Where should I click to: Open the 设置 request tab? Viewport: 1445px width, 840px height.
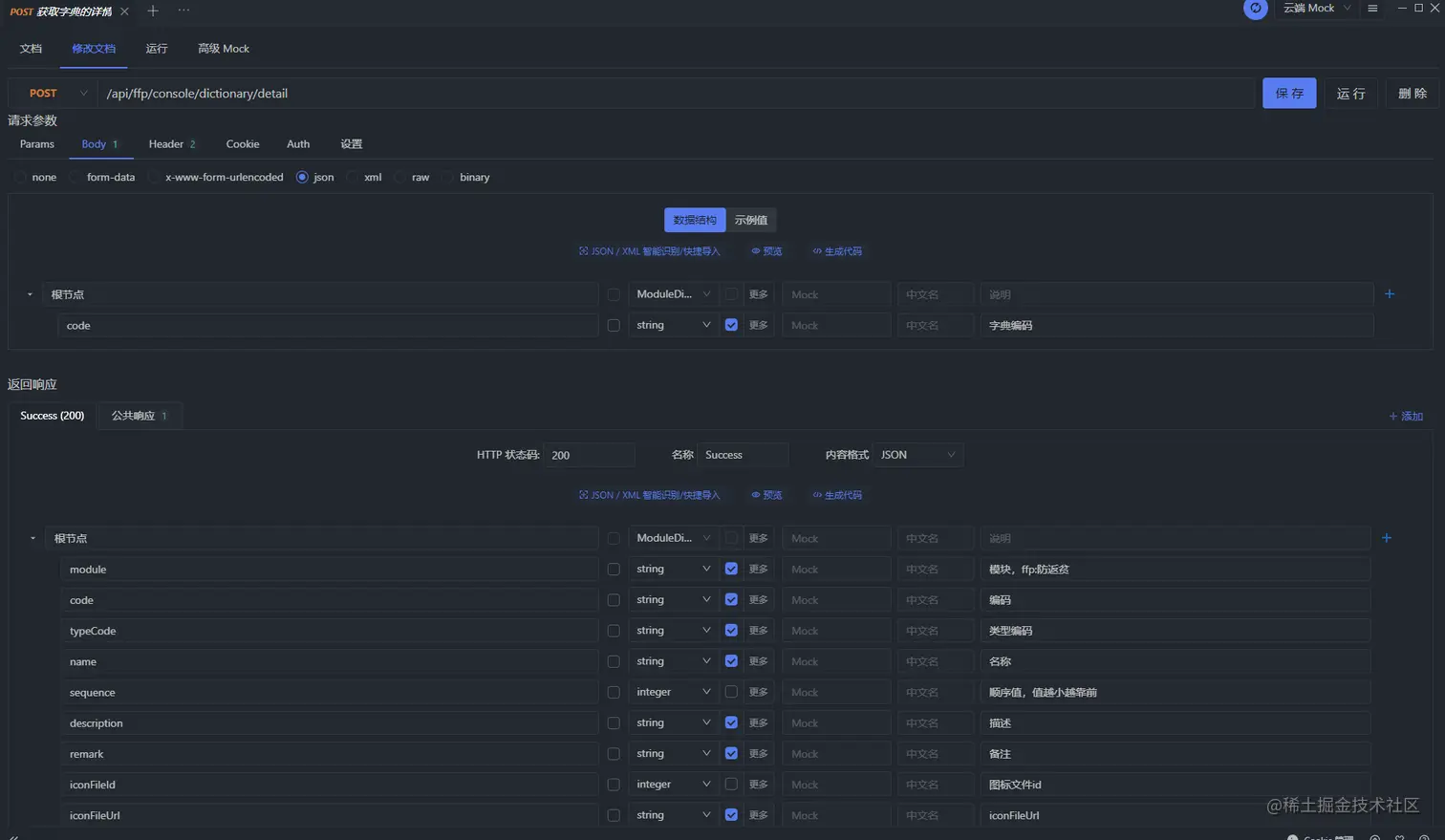click(x=352, y=144)
